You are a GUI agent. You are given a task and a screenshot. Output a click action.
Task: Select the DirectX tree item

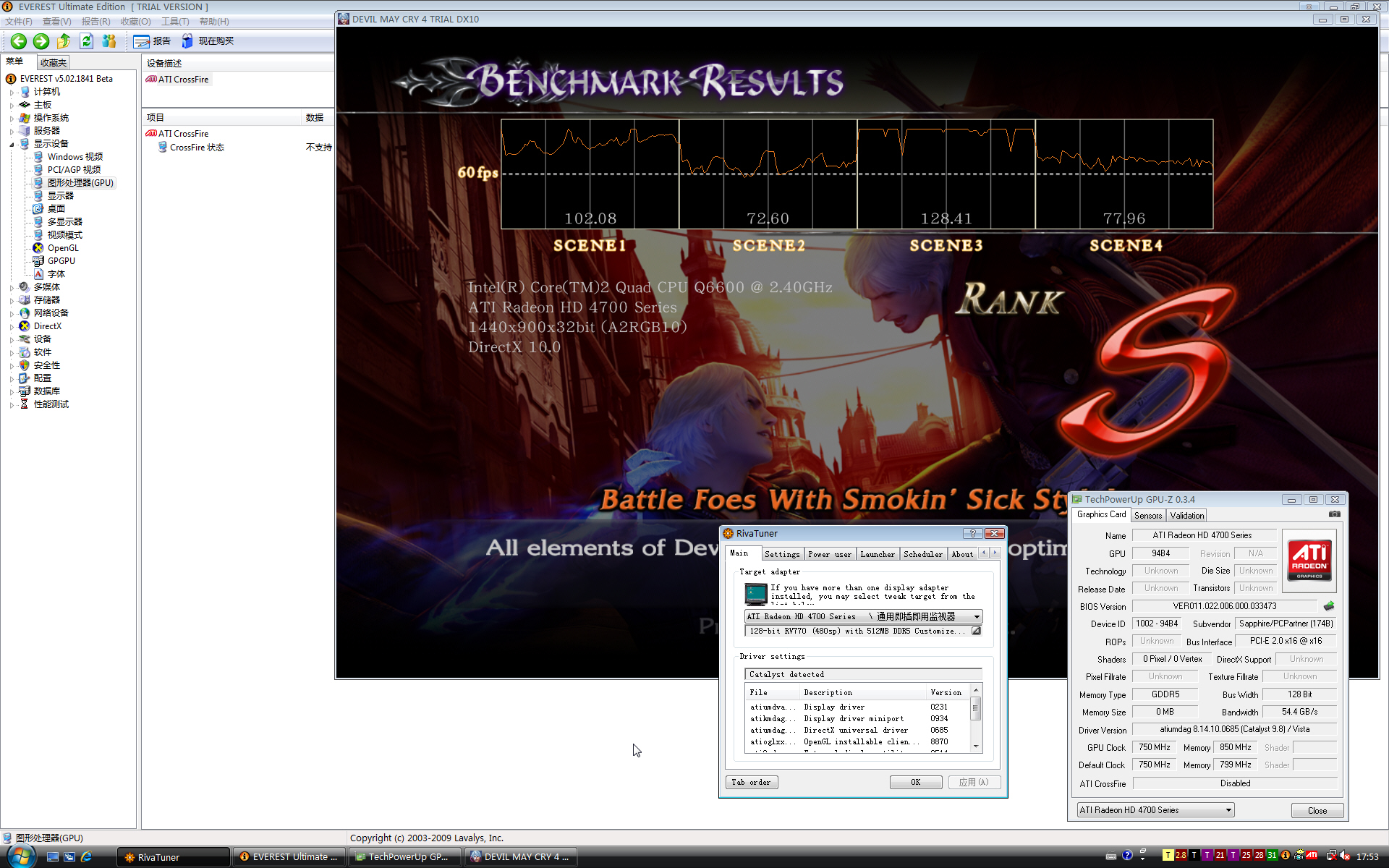point(47,326)
